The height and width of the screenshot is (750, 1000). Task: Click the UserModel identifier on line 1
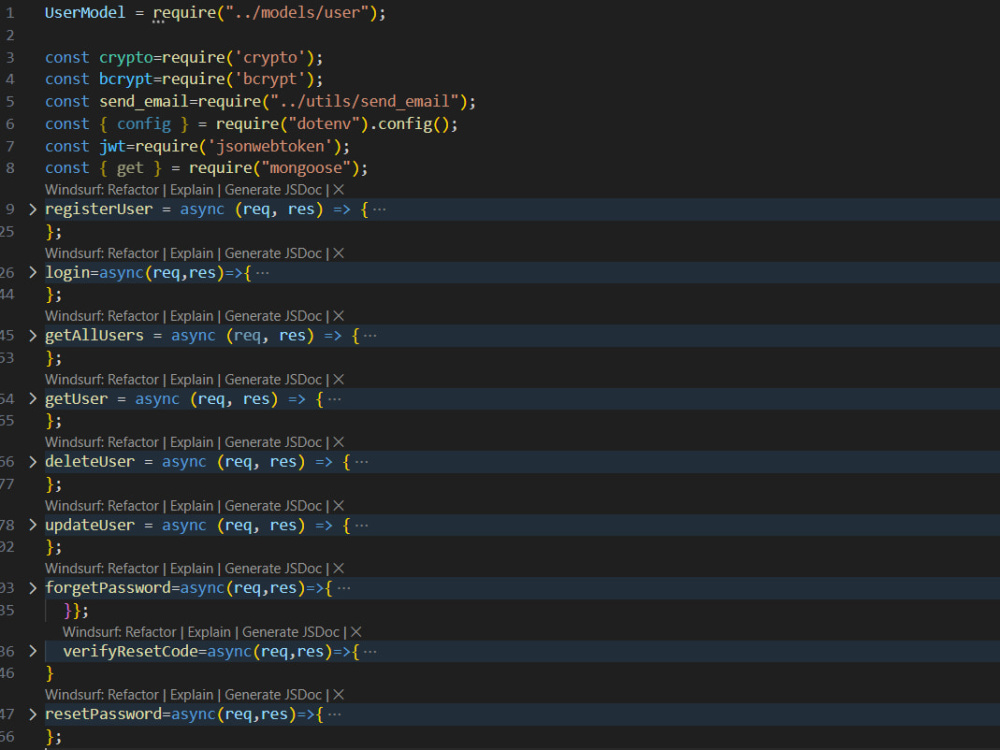[85, 13]
